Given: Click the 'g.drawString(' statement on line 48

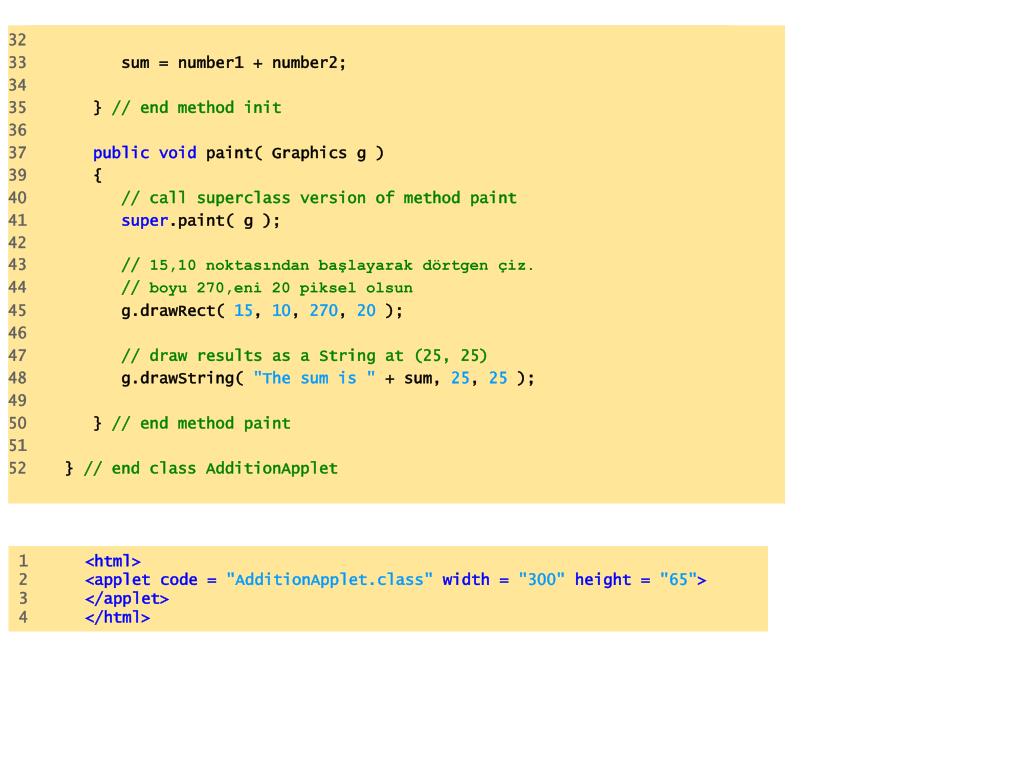Looking at the screenshot, I should [x=182, y=378].
